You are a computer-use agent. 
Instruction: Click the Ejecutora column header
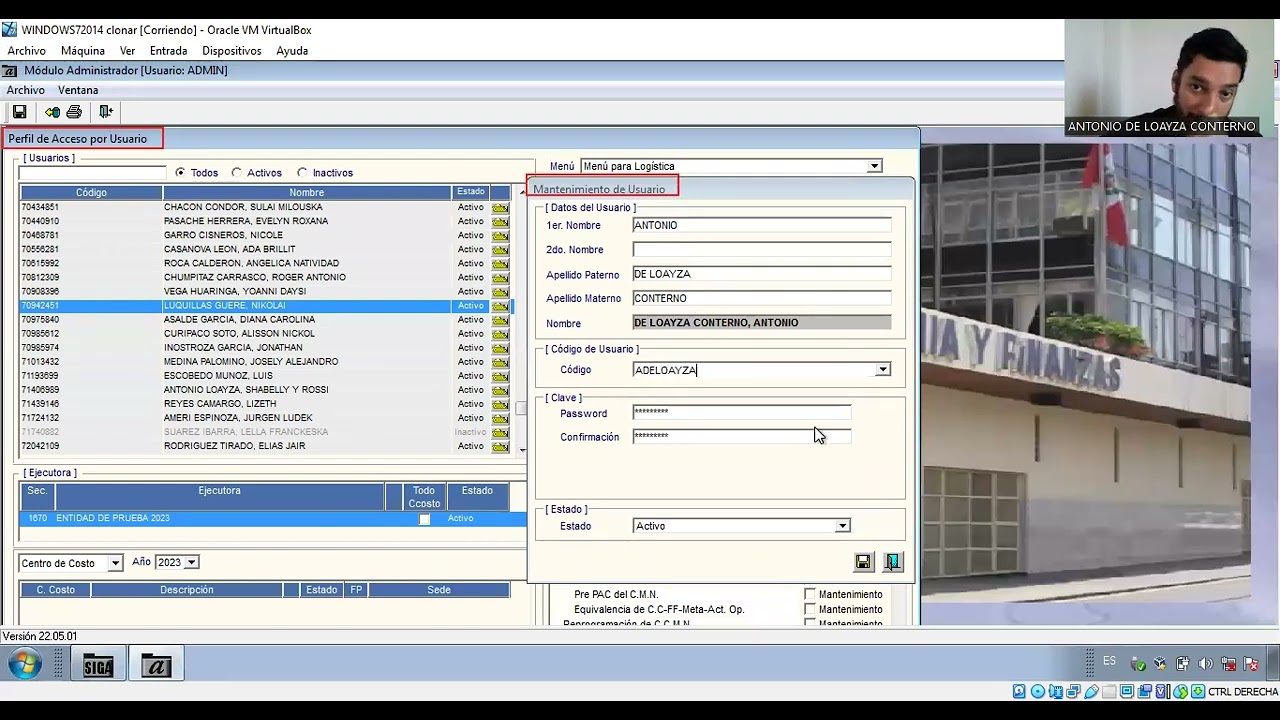(x=219, y=497)
